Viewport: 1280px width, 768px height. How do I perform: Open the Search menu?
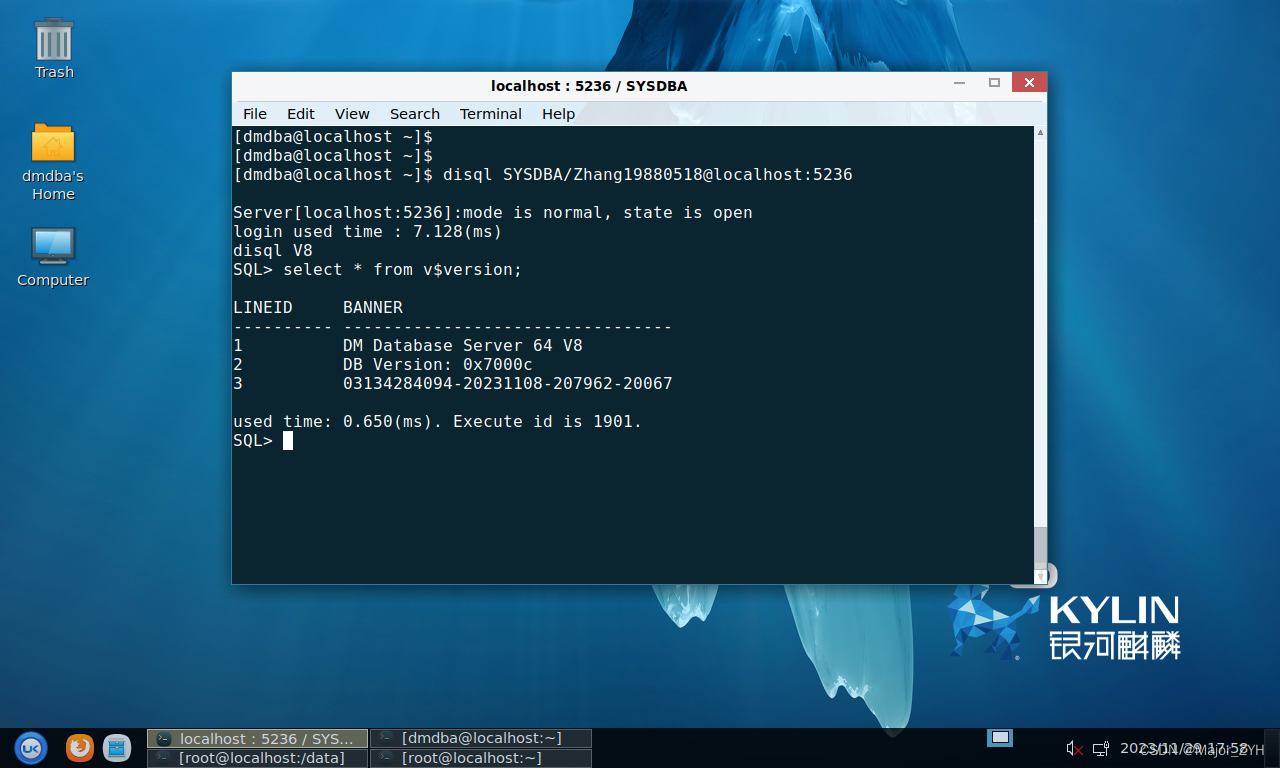click(x=414, y=114)
